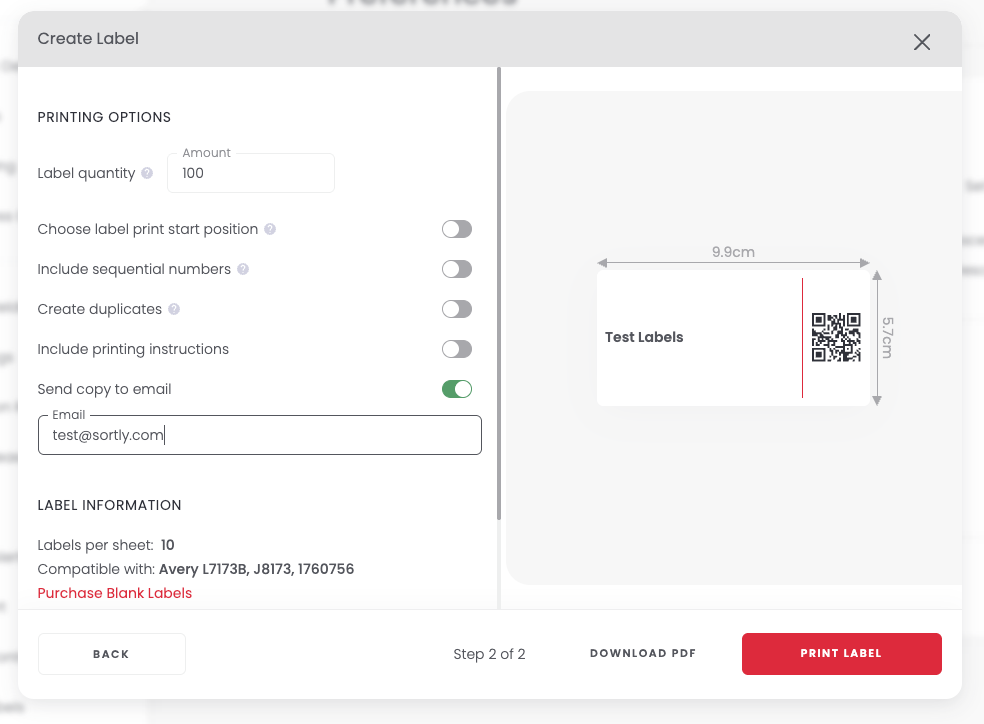Open Purchase Blank Labels link
984x724 pixels.
115,593
